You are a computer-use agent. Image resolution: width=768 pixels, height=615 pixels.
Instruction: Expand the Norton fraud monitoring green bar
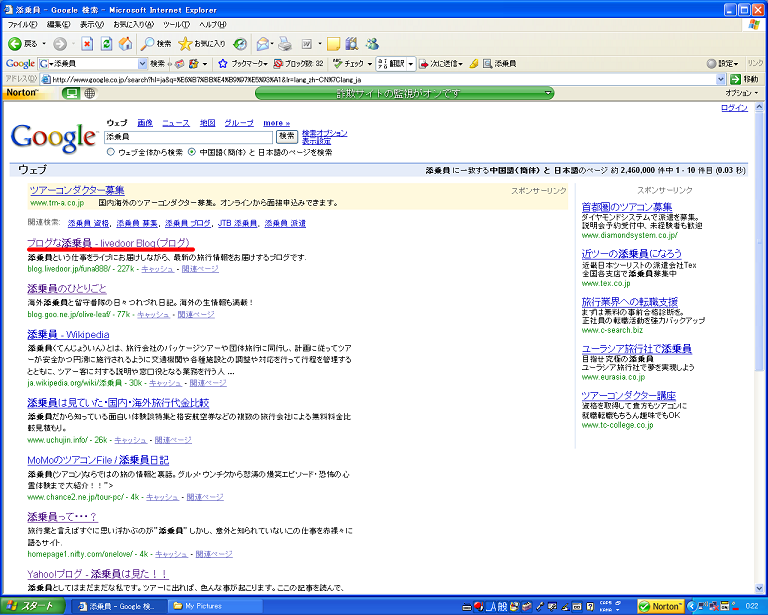click(x=549, y=93)
